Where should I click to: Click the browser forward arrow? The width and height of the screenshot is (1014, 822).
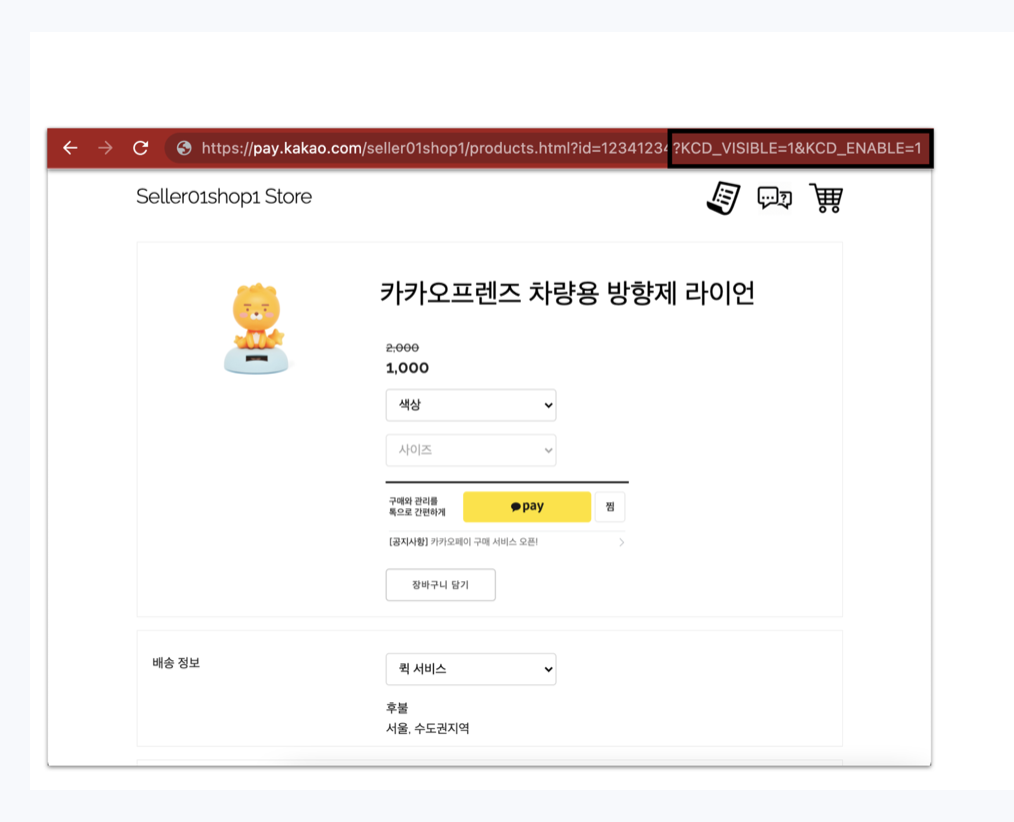coord(105,148)
